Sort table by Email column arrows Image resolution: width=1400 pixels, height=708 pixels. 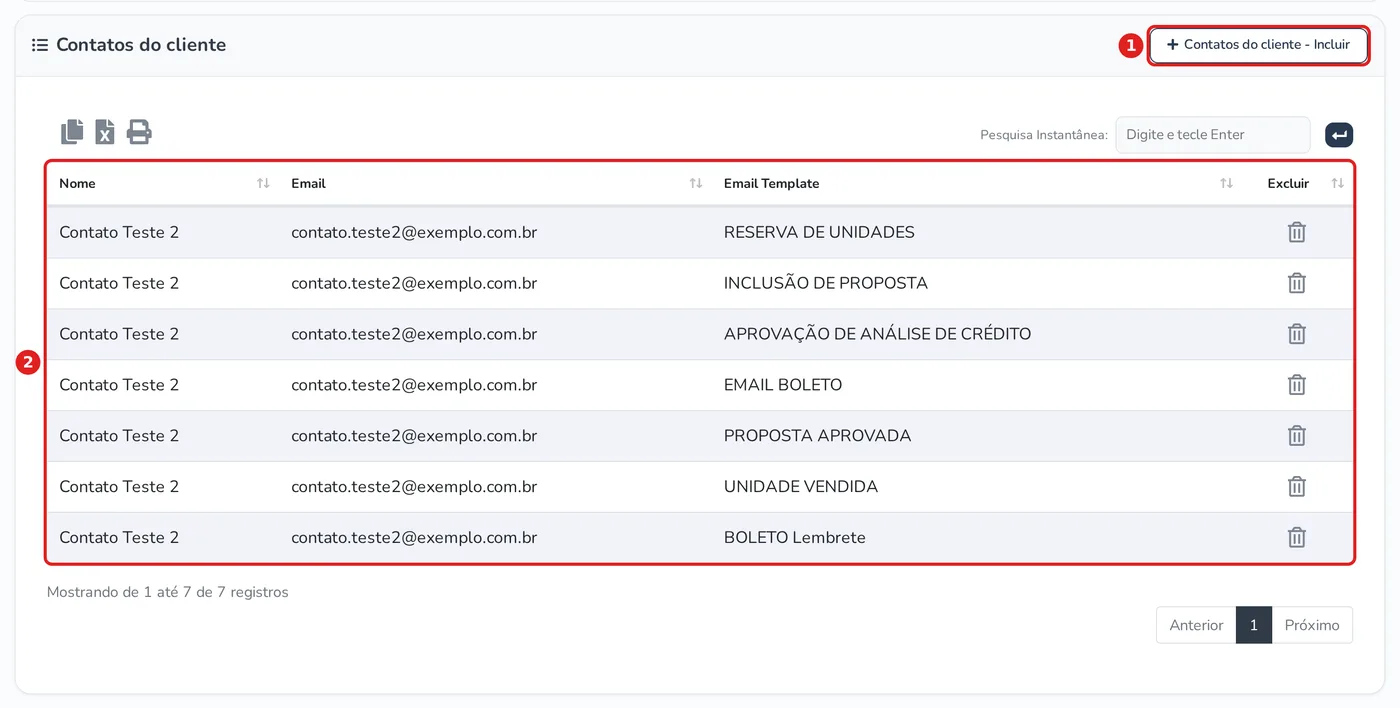click(696, 183)
